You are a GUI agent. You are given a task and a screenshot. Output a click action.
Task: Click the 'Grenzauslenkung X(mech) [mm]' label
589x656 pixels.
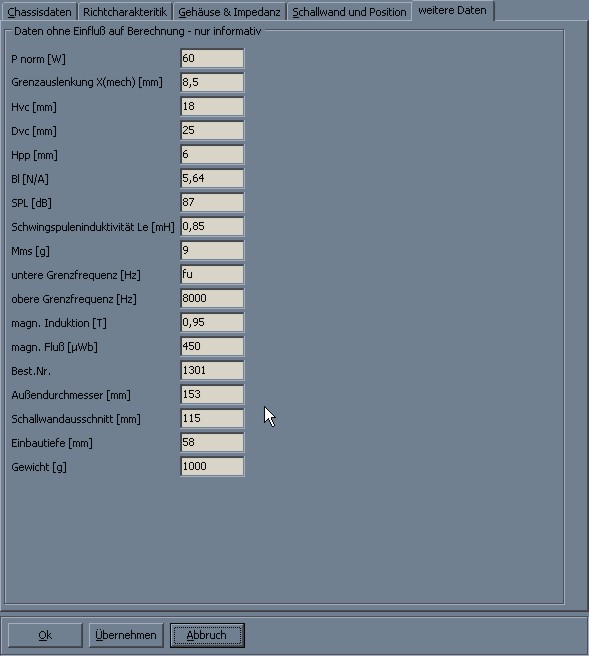(x=87, y=82)
